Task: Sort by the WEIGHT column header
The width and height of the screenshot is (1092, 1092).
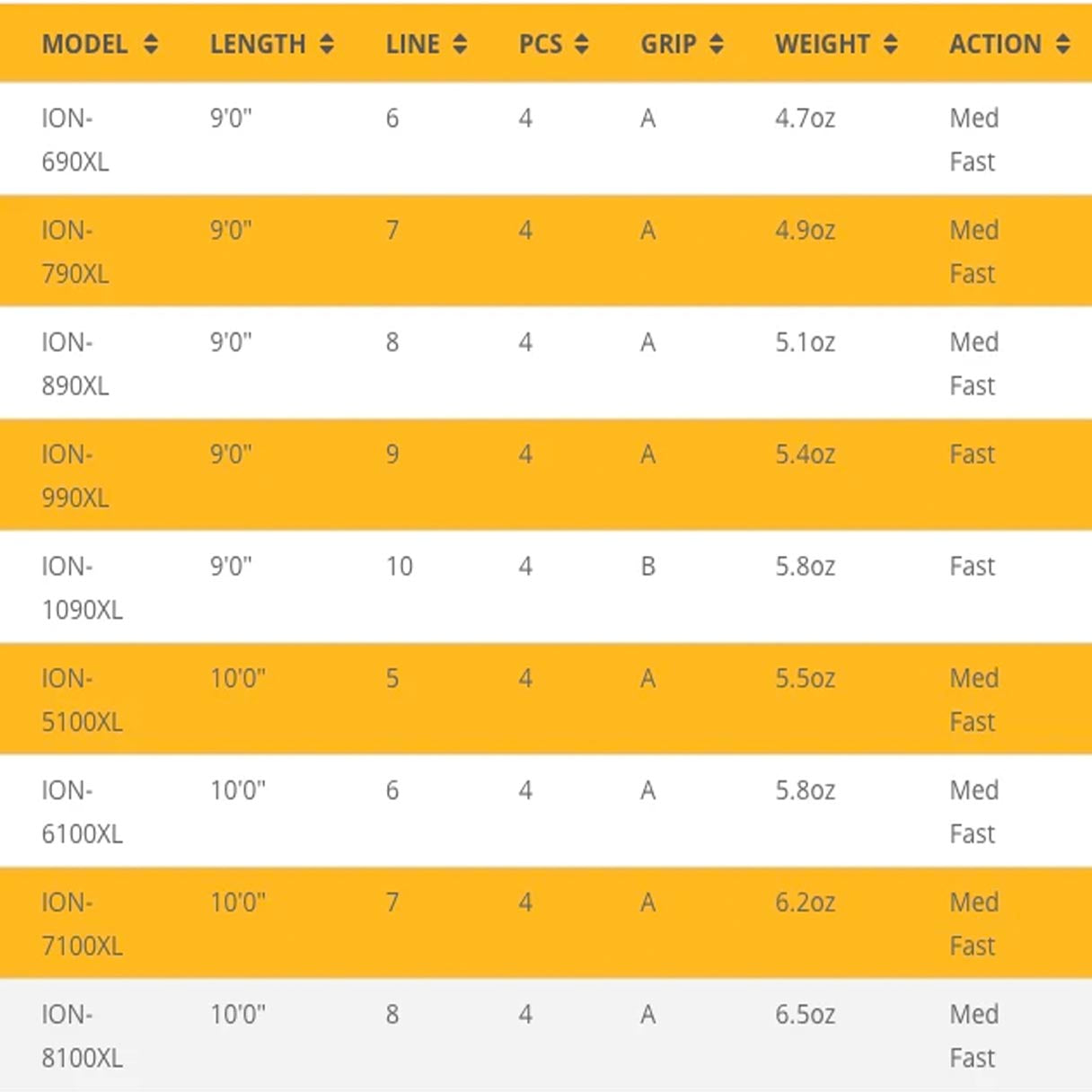Action: tap(822, 44)
